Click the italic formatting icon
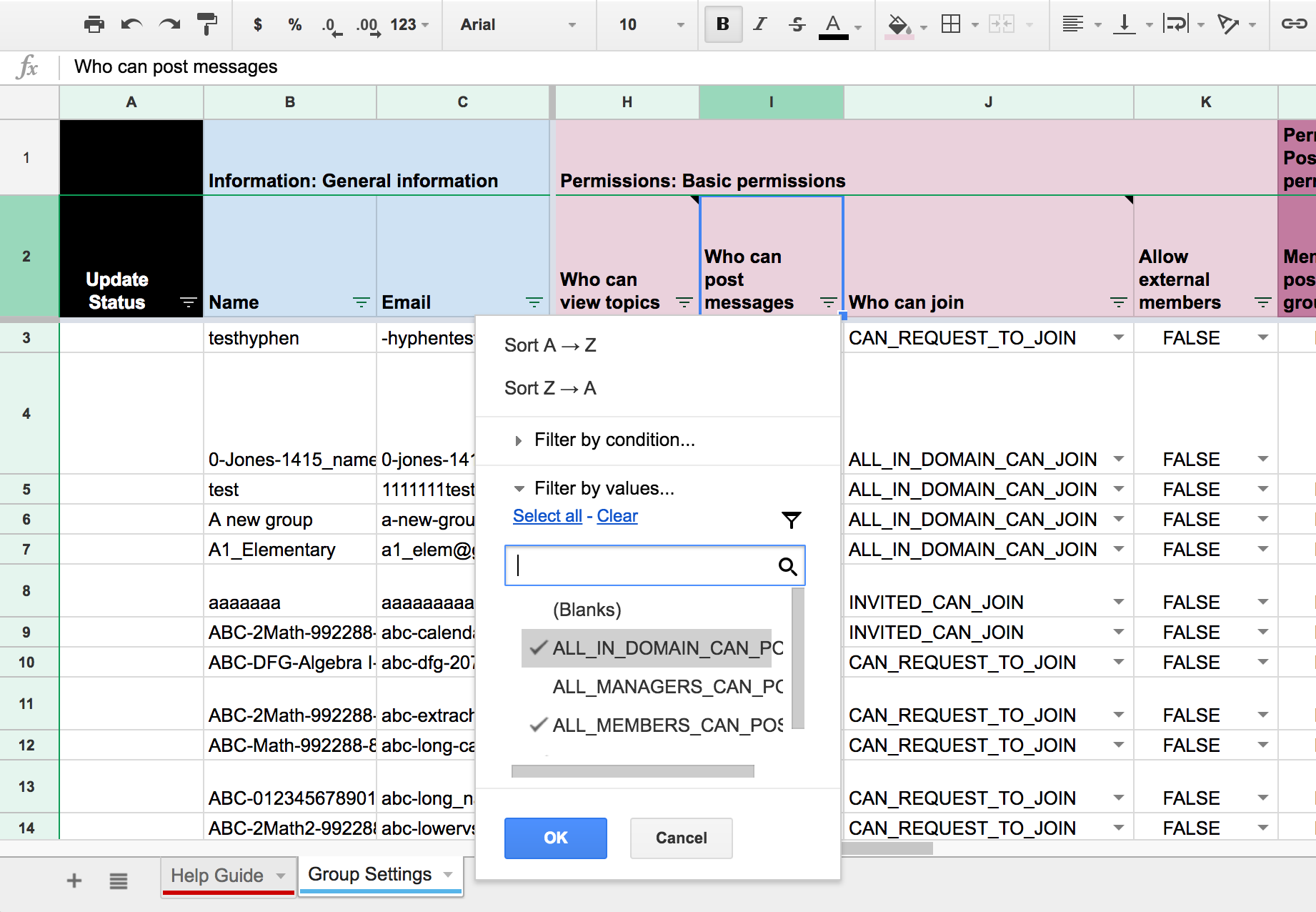1316x912 pixels. [759, 25]
